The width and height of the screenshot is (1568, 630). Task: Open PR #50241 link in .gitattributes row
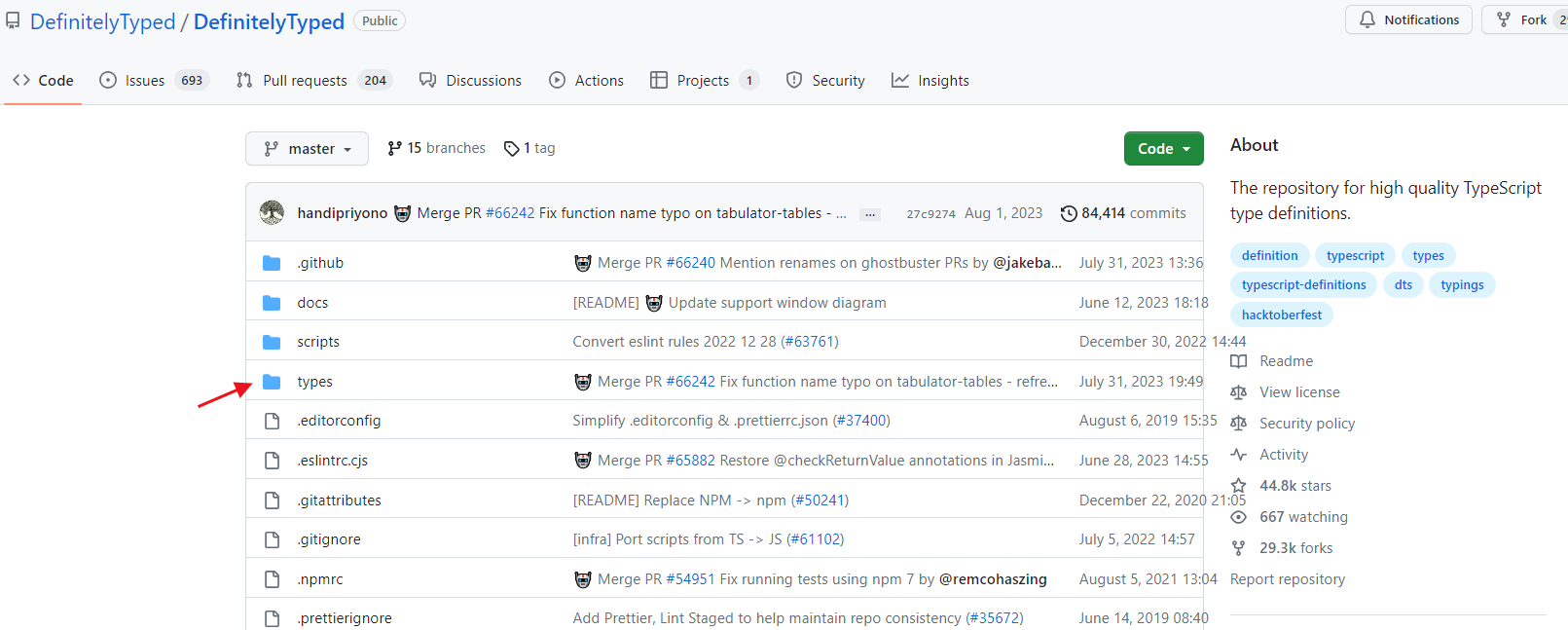(x=820, y=500)
